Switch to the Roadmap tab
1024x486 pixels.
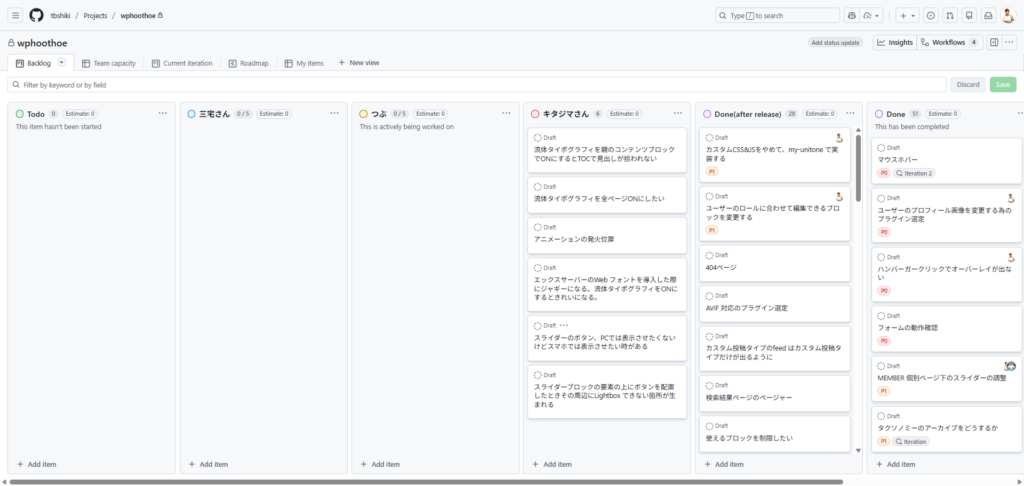(248, 63)
